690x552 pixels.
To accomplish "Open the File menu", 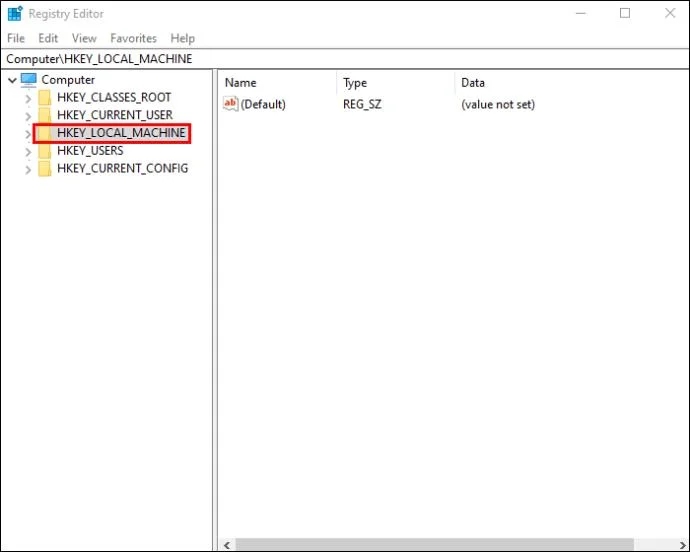I will tap(16, 38).
